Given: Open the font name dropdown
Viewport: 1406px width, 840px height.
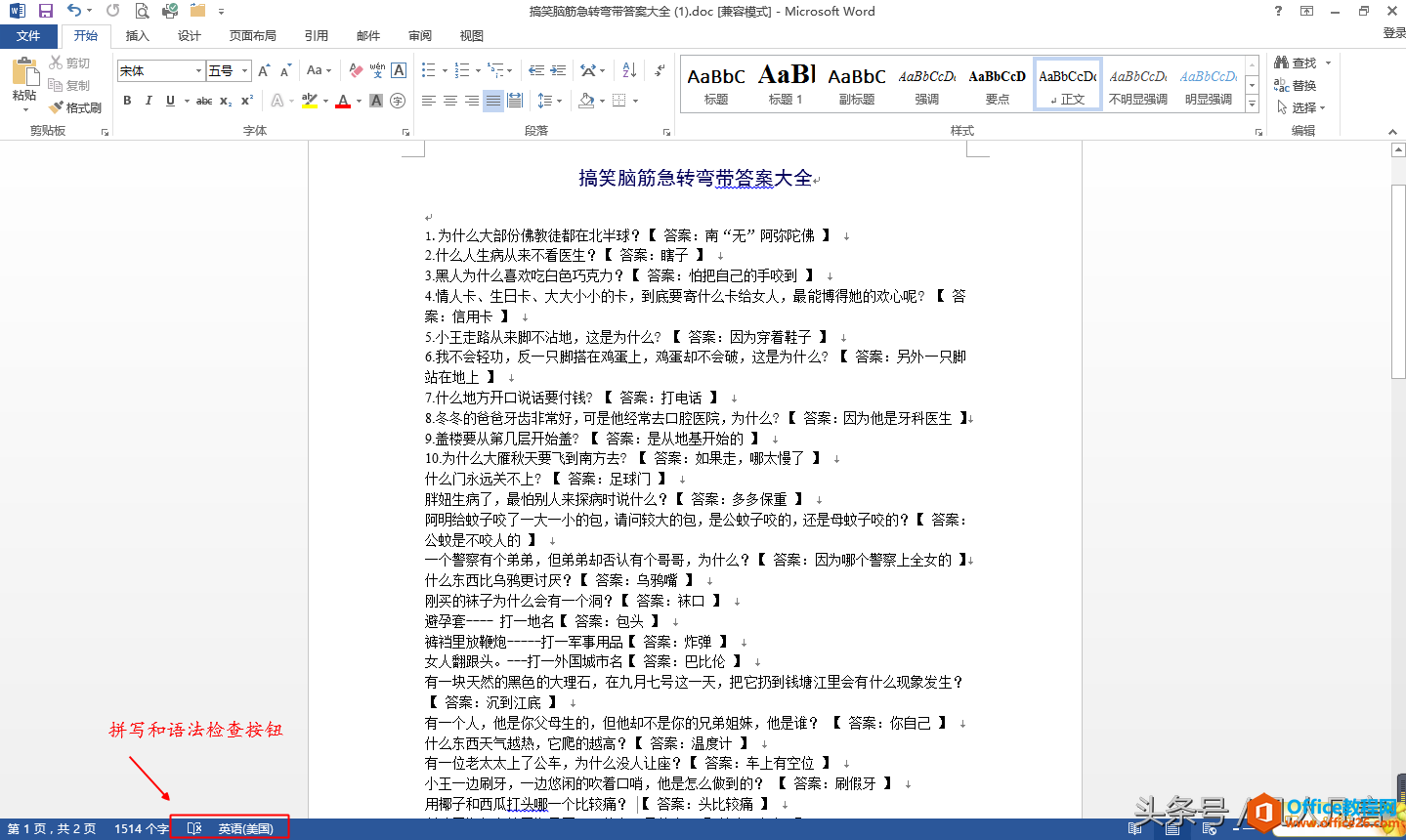Looking at the screenshot, I should point(199,70).
